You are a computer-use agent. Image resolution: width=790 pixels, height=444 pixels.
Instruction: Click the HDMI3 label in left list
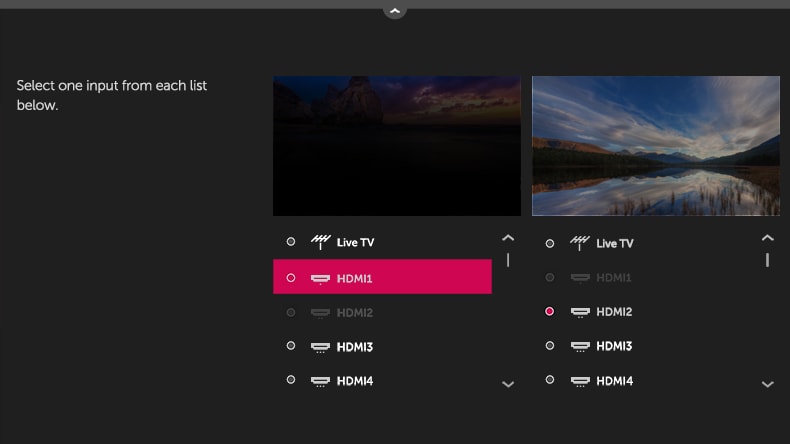click(x=355, y=347)
